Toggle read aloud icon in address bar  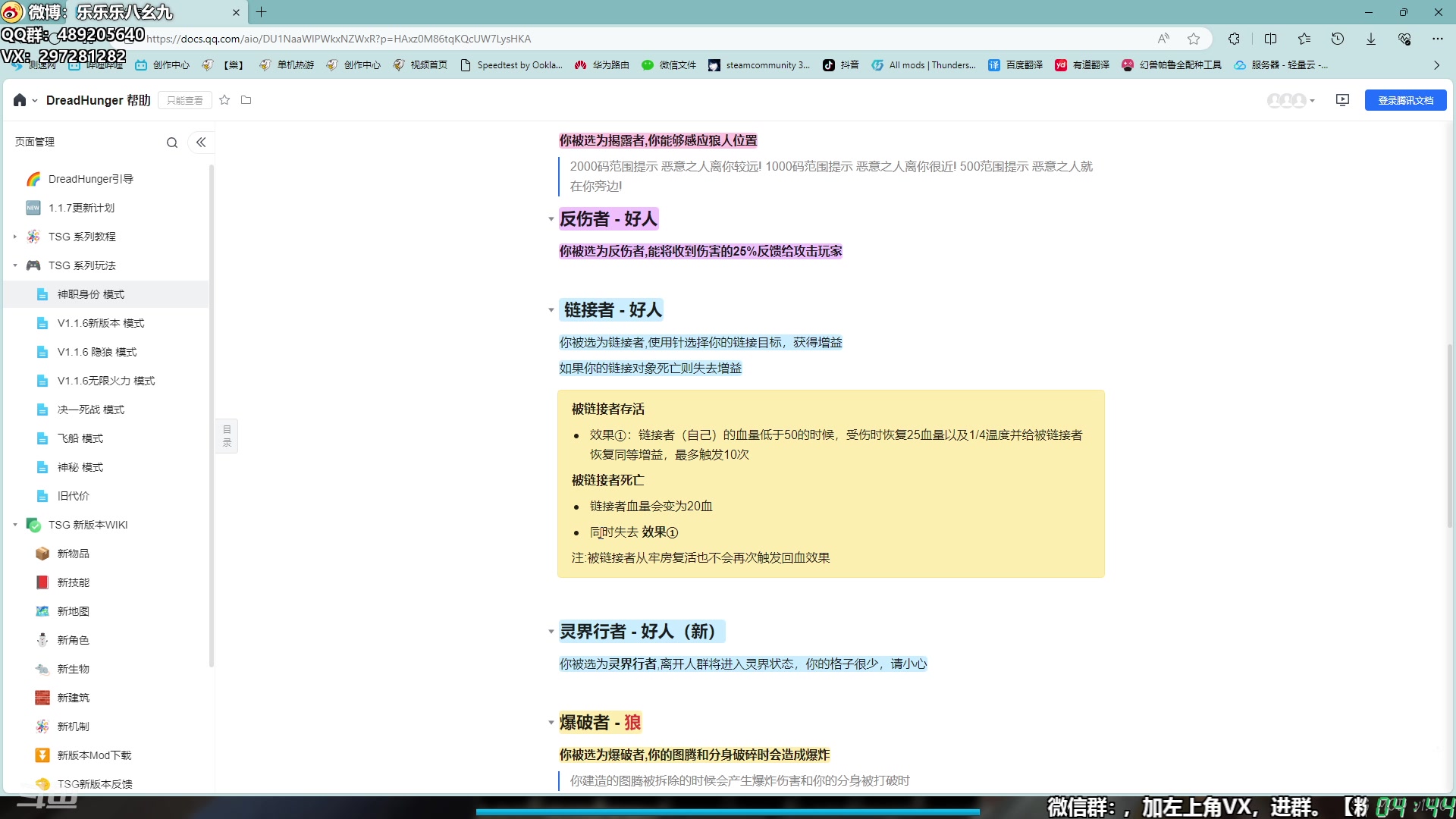pos(1163,39)
